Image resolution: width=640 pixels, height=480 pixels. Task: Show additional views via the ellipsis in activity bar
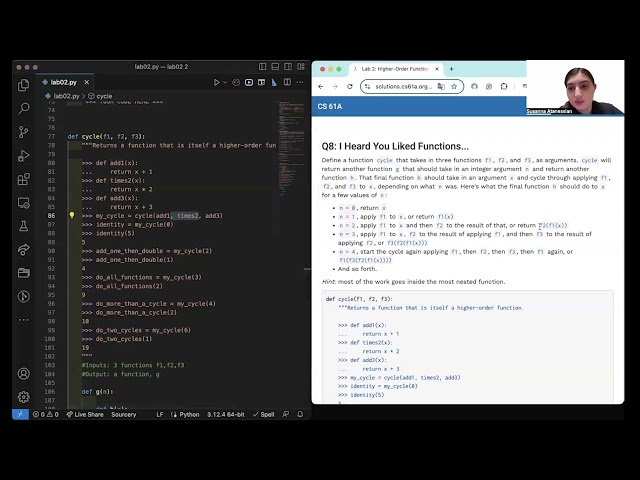tap(24, 320)
